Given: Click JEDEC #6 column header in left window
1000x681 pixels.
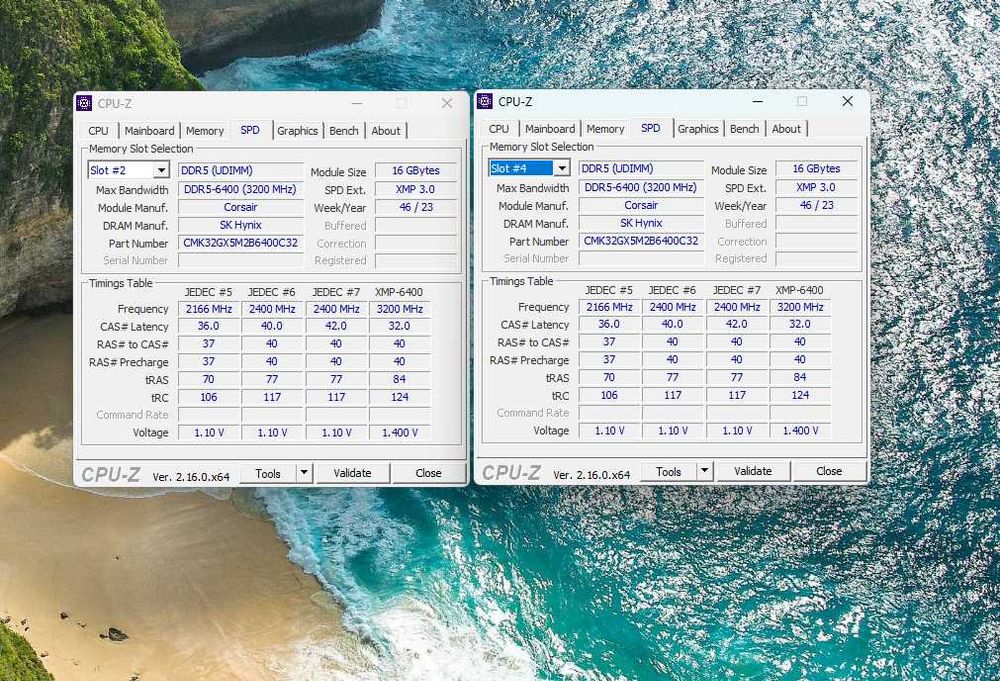Looking at the screenshot, I should click(272, 292).
